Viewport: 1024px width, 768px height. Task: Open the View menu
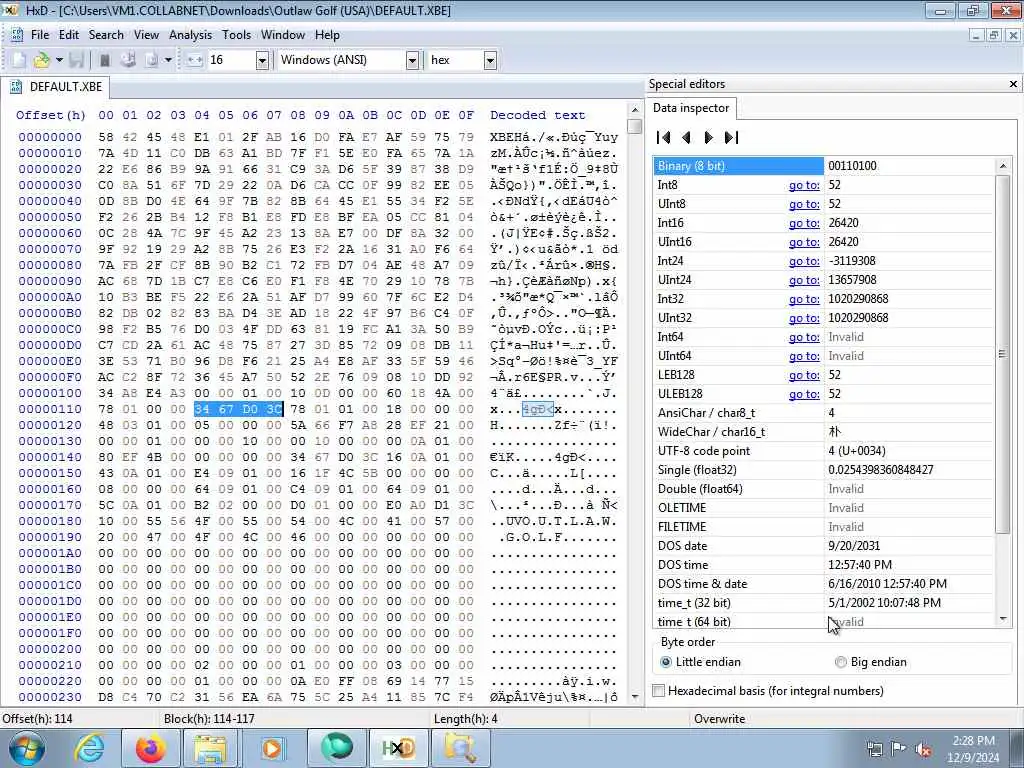[146, 35]
